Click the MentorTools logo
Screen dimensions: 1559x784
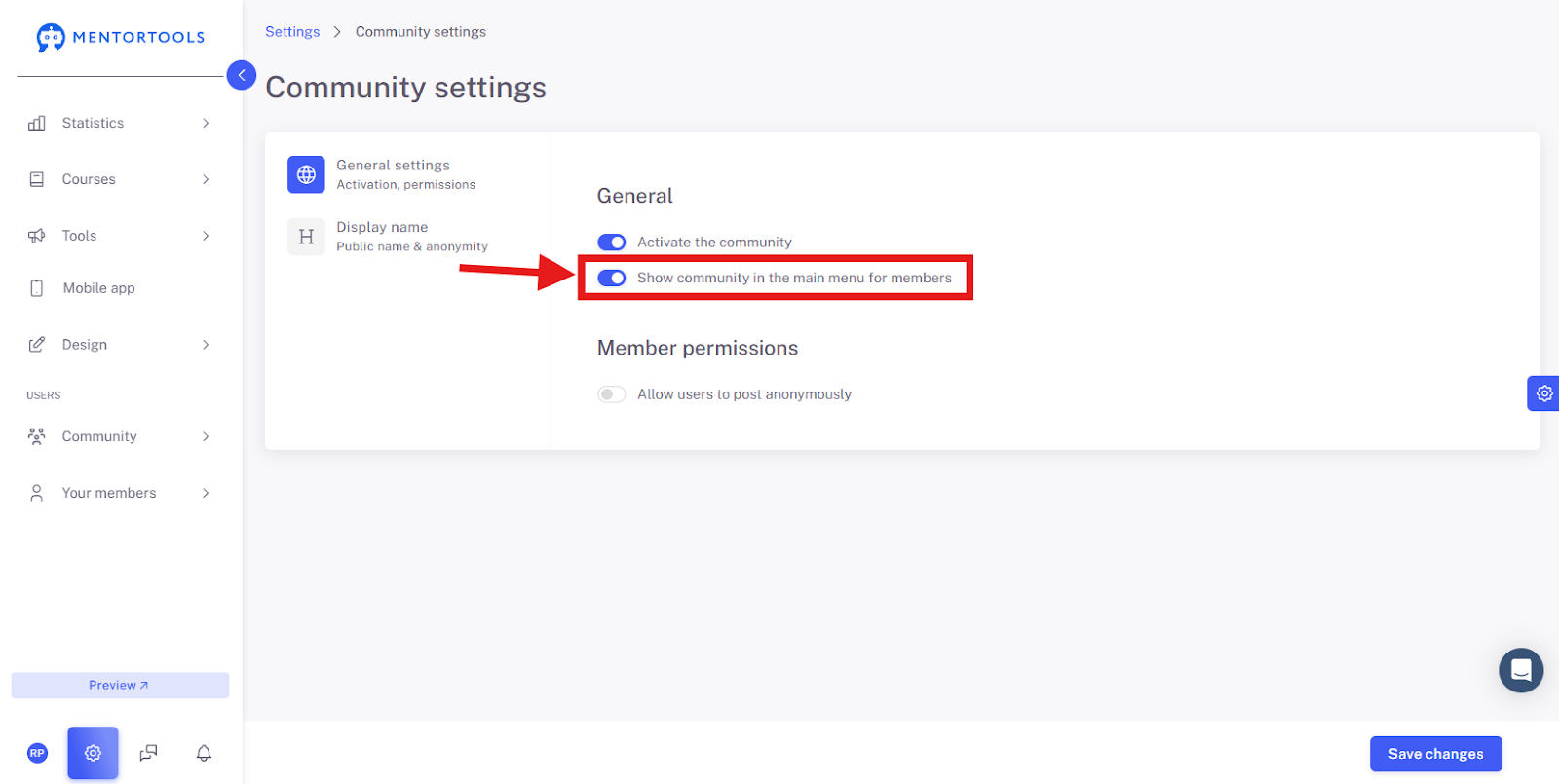(x=121, y=37)
